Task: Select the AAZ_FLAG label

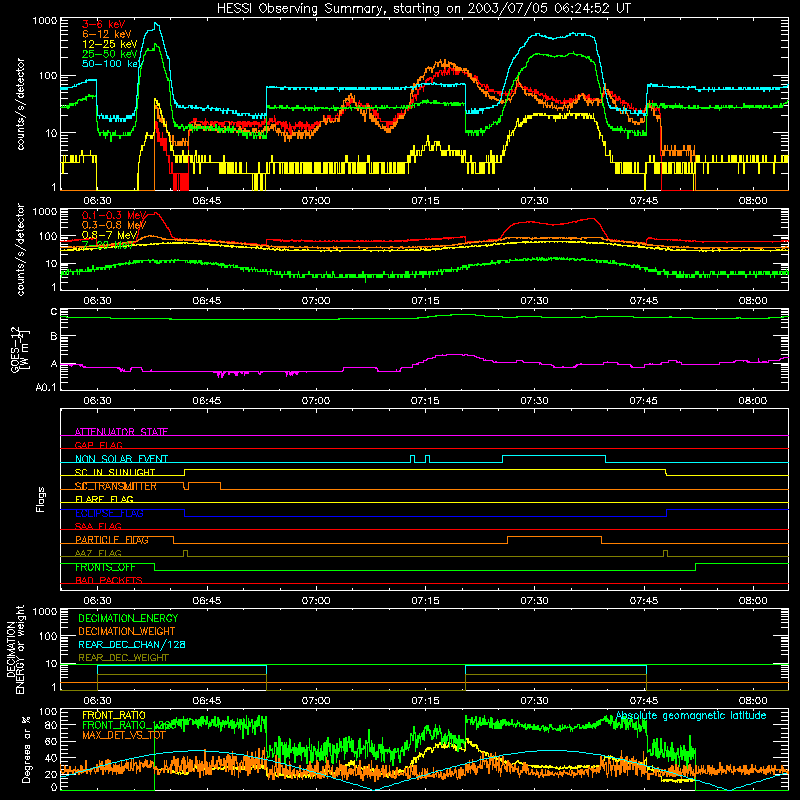Action: [98, 553]
